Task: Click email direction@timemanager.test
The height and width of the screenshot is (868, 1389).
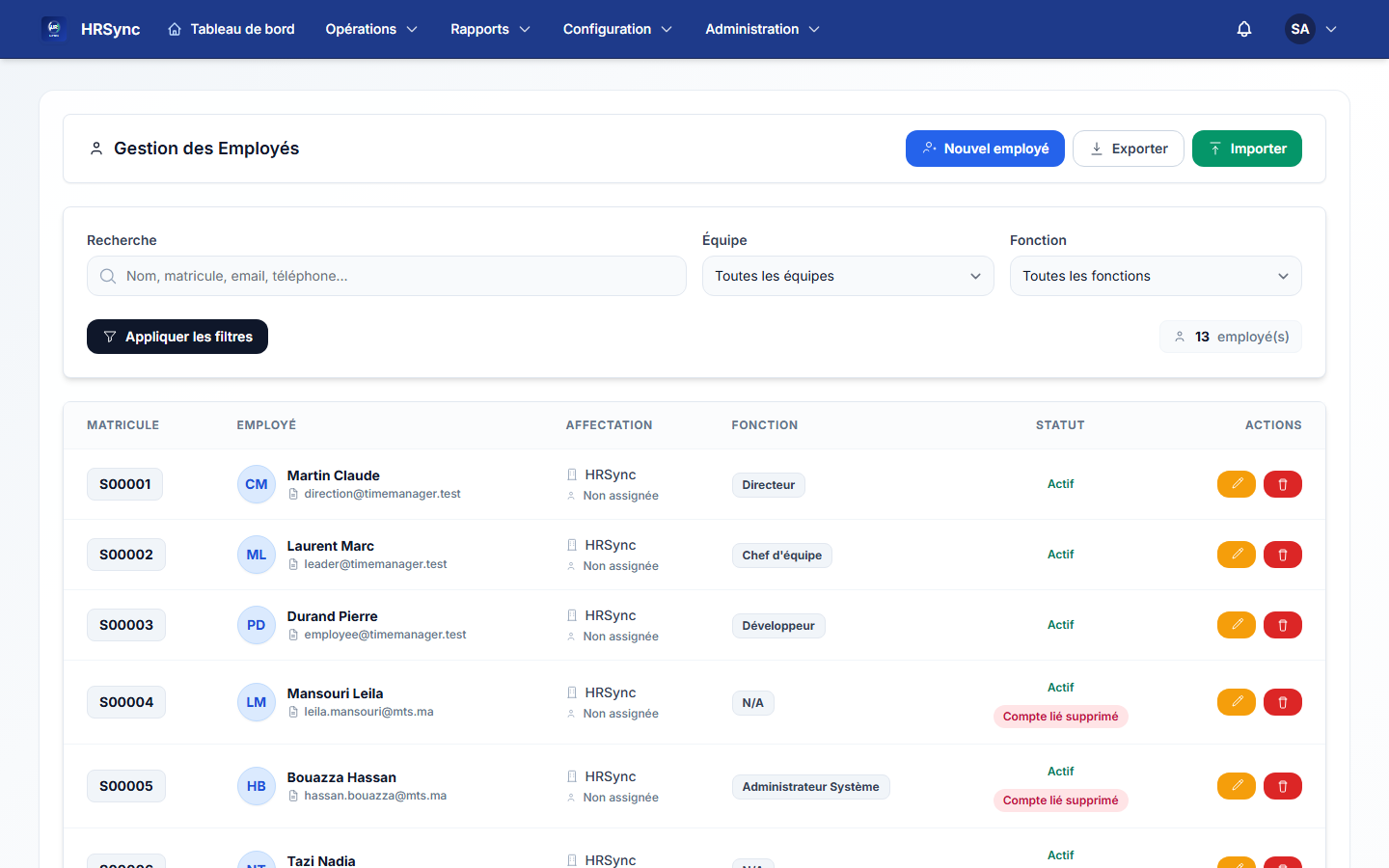Action: click(383, 494)
